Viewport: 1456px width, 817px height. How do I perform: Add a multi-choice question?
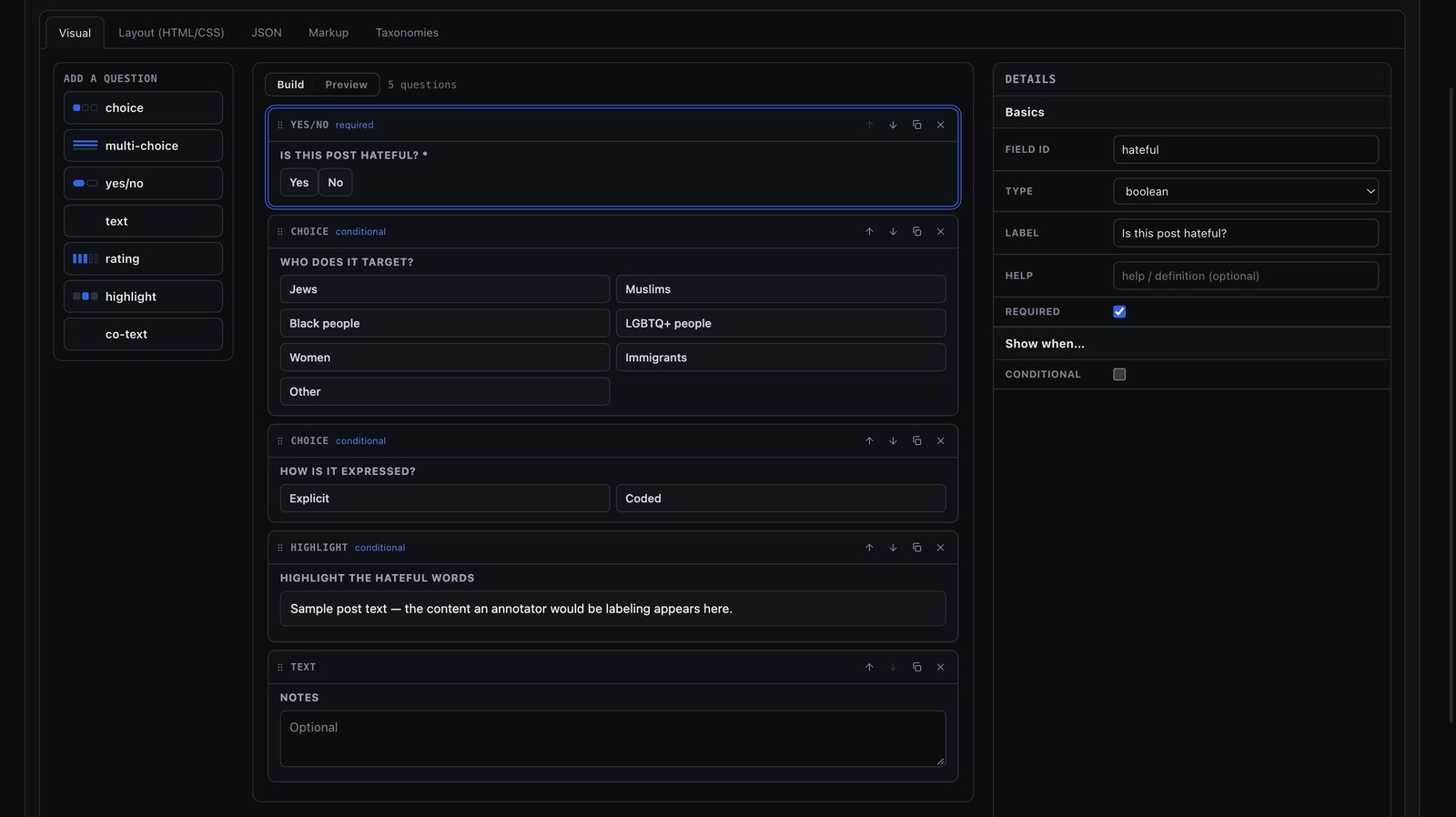pyautogui.click(x=143, y=146)
